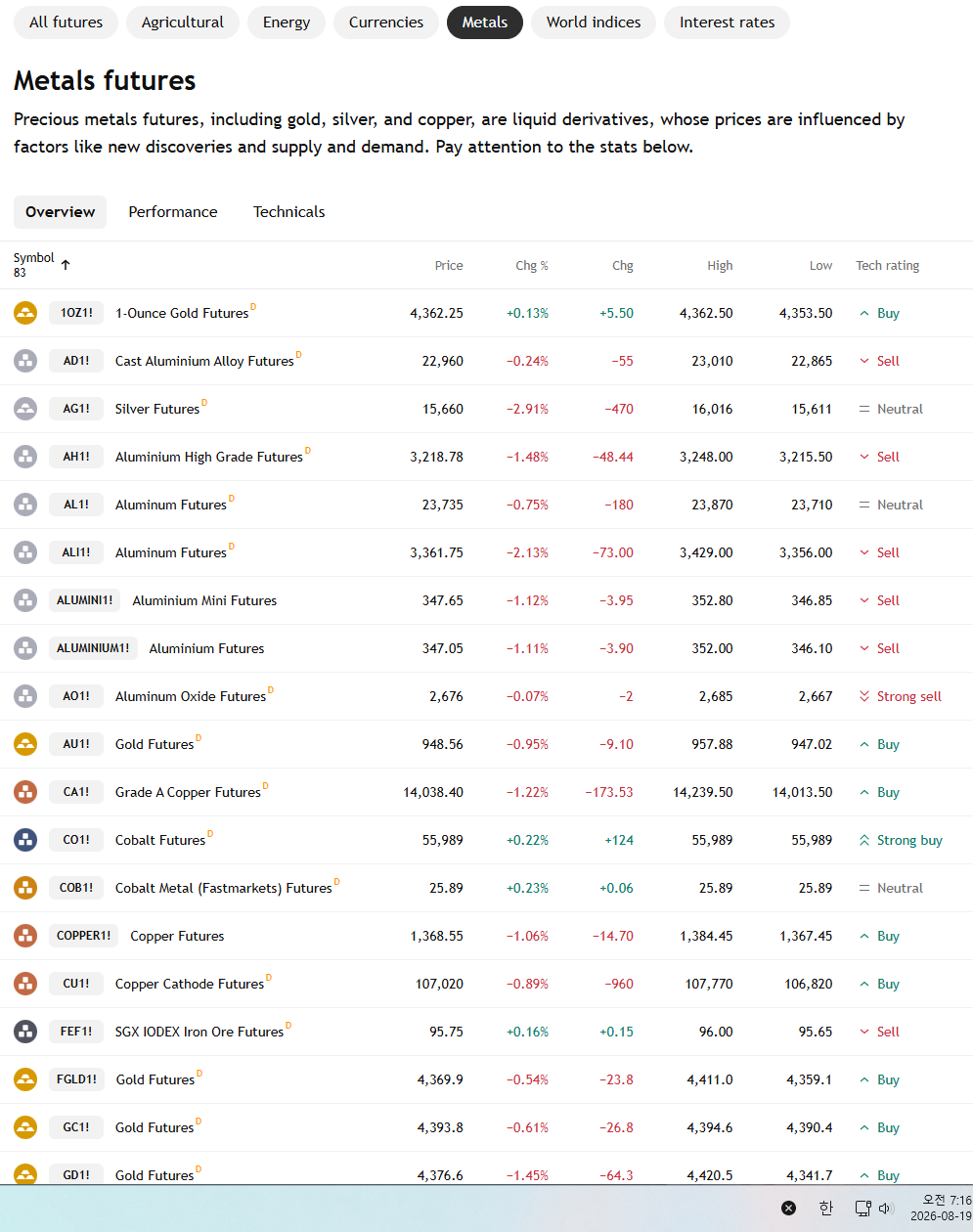The width and height of the screenshot is (973, 1232).
Task: Click the AL1! aluminum icon
Action: [x=25, y=505]
